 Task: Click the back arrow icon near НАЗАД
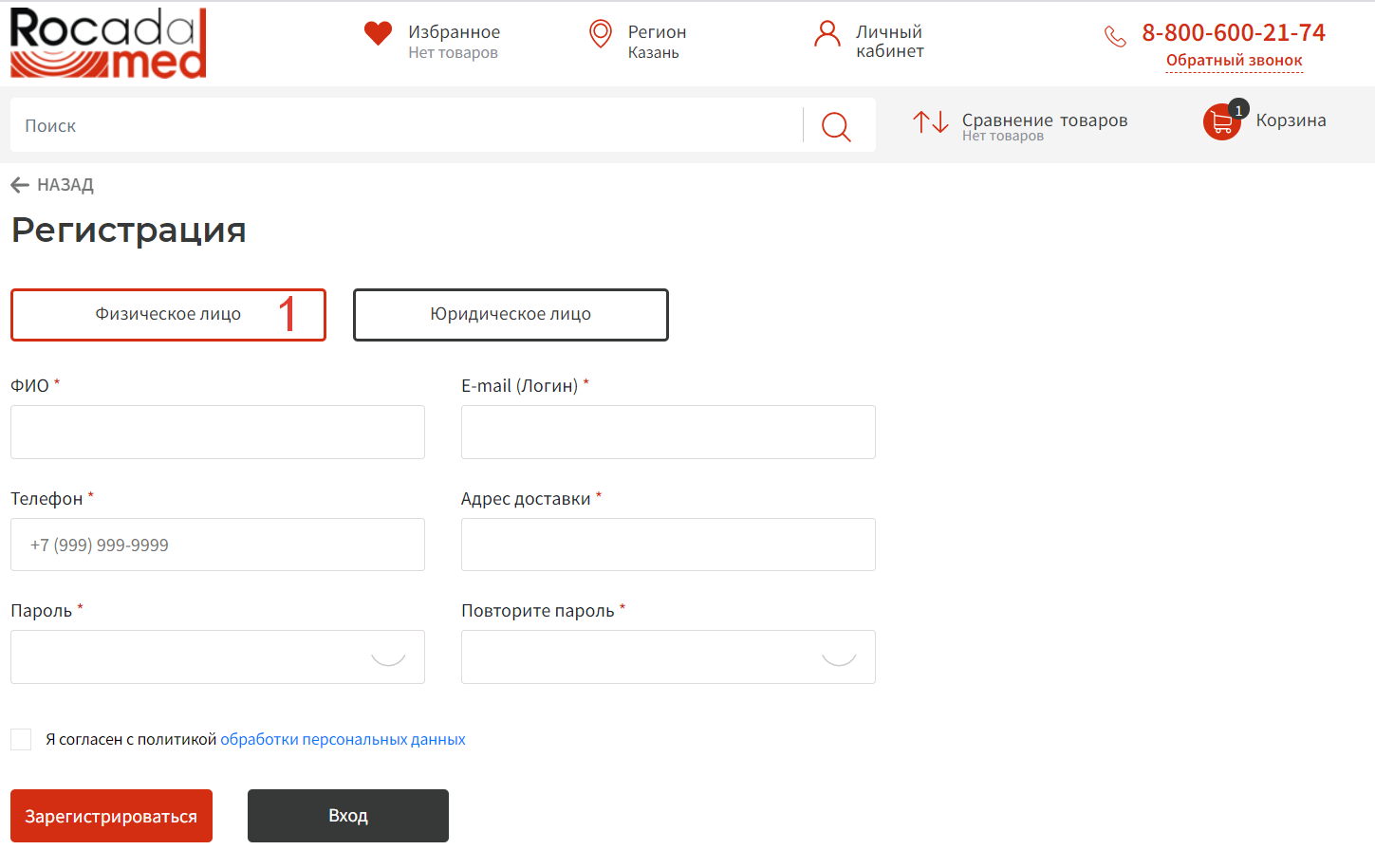tap(20, 185)
